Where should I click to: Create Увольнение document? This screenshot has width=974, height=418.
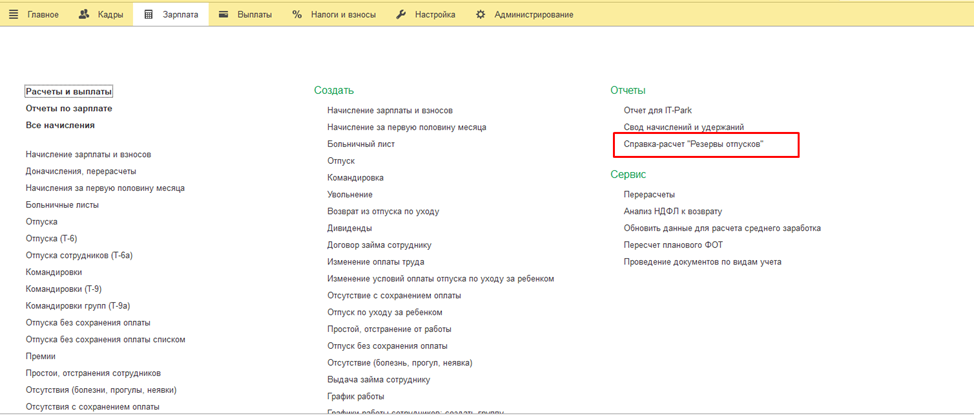(x=349, y=194)
